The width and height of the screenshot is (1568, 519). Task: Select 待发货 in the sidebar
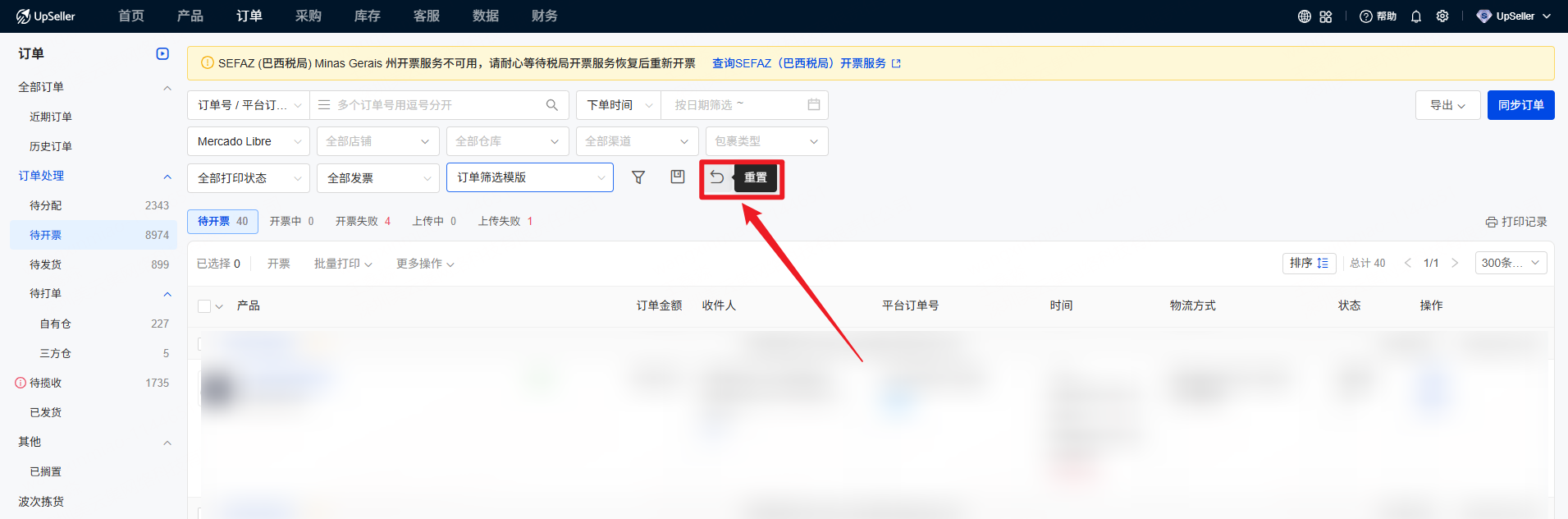[46, 264]
